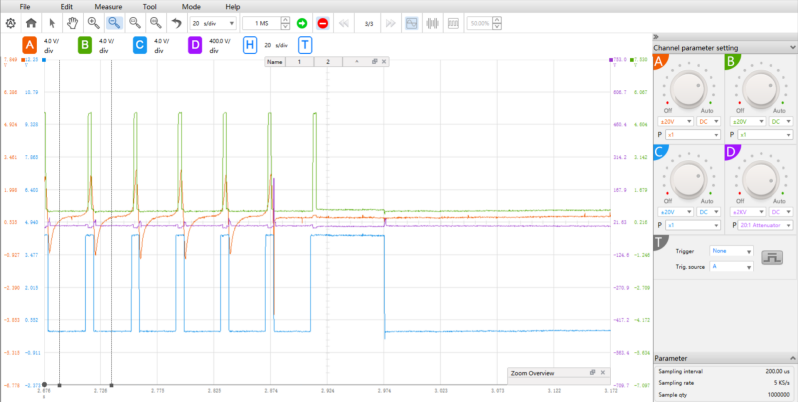Toggle the channel A button
This screenshot has height=402, width=798.
[29, 45]
